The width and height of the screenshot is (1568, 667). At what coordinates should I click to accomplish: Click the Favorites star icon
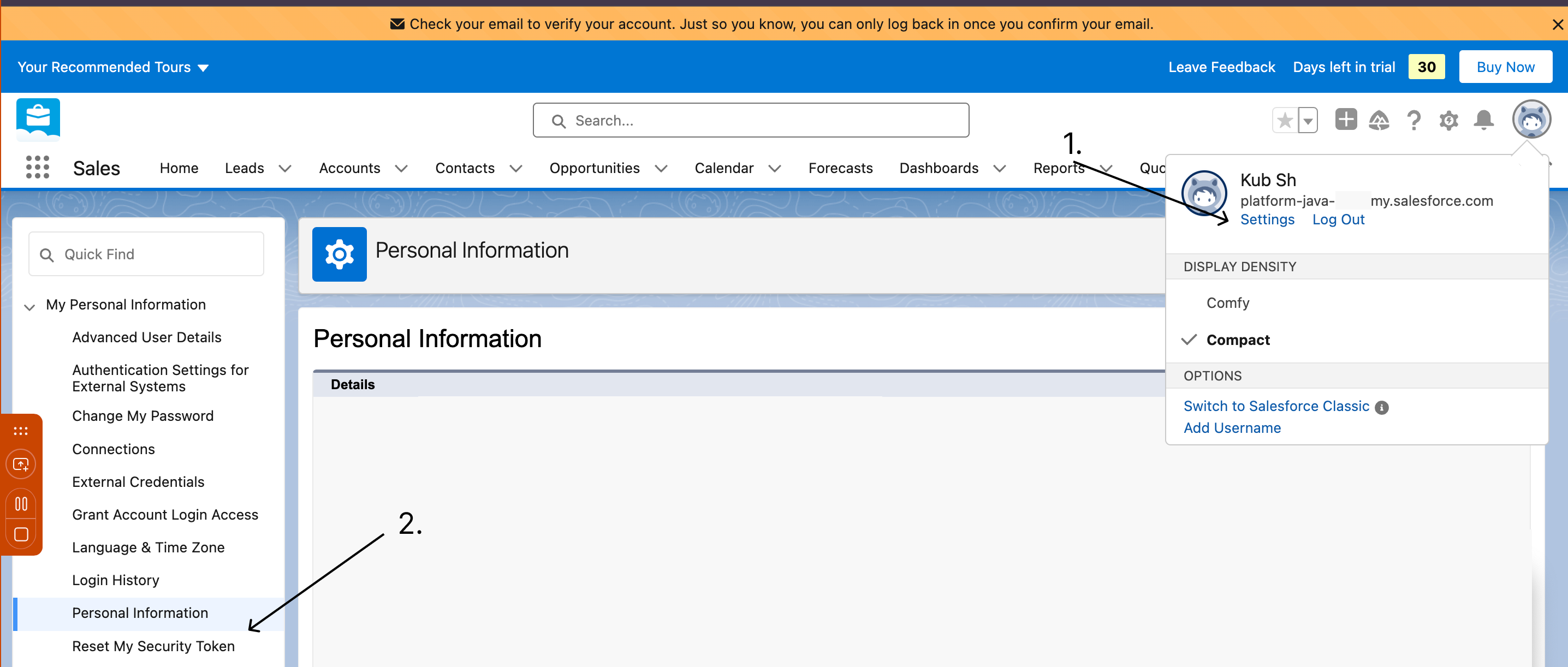coord(1285,121)
